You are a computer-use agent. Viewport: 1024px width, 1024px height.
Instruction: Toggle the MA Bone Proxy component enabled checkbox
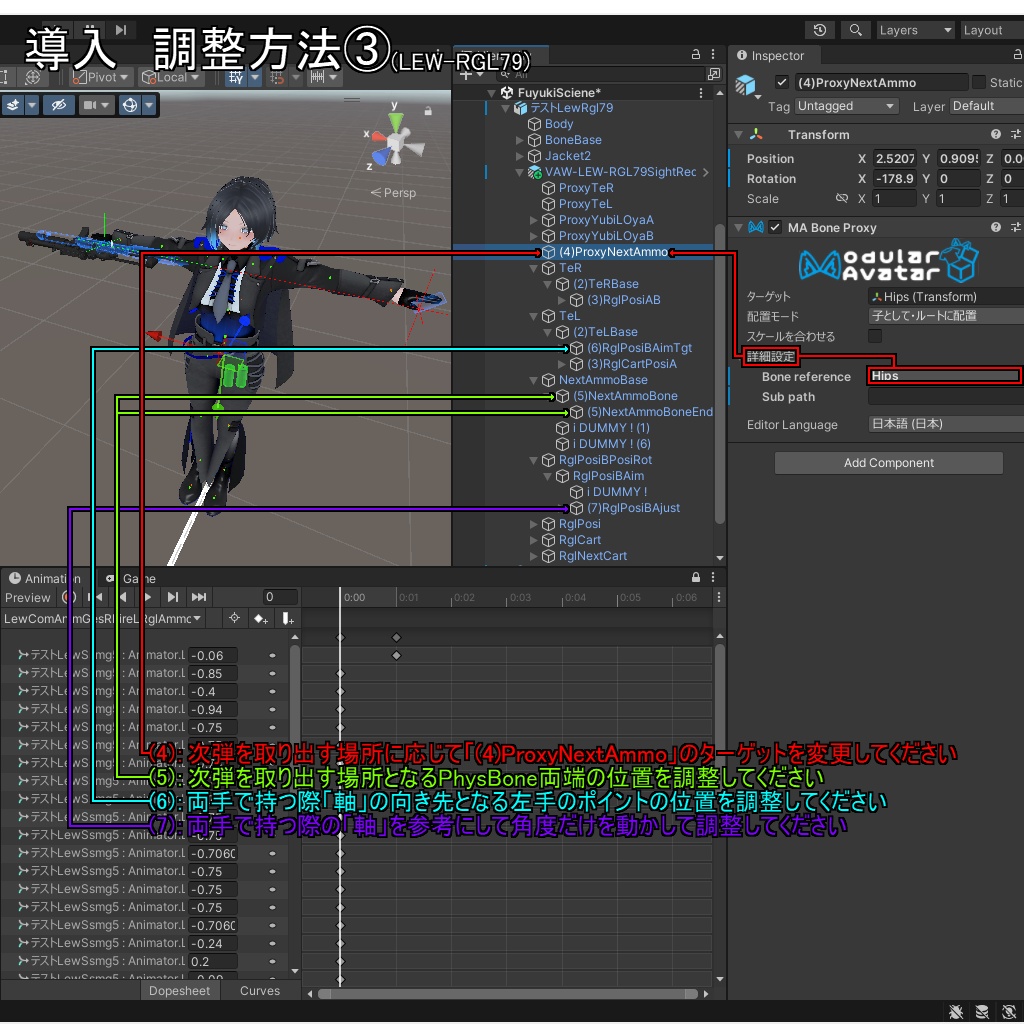775,227
